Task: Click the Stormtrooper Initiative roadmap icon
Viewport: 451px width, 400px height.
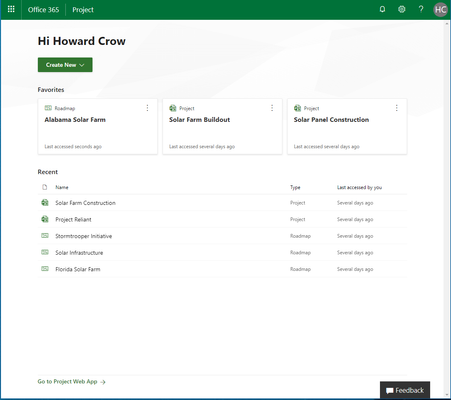Action: click(x=45, y=236)
